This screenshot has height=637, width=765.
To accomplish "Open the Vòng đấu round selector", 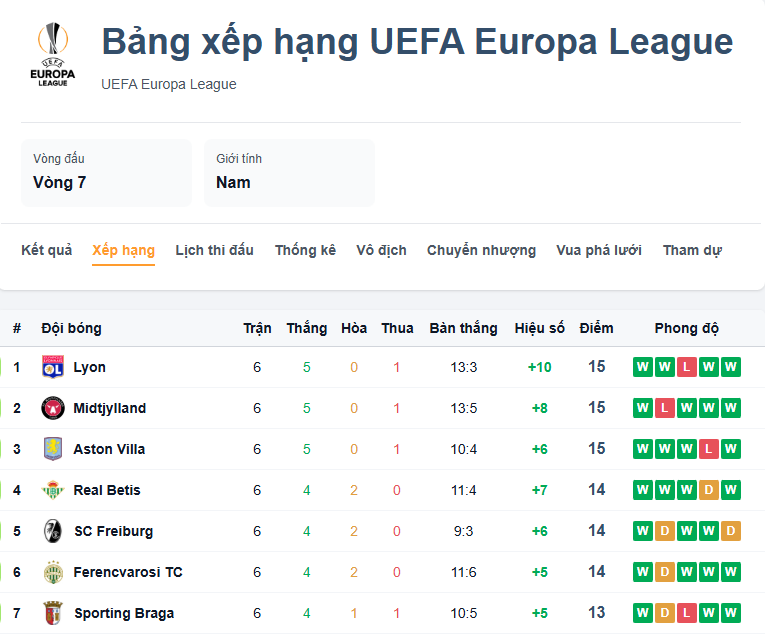I will click(x=106, y=173).
